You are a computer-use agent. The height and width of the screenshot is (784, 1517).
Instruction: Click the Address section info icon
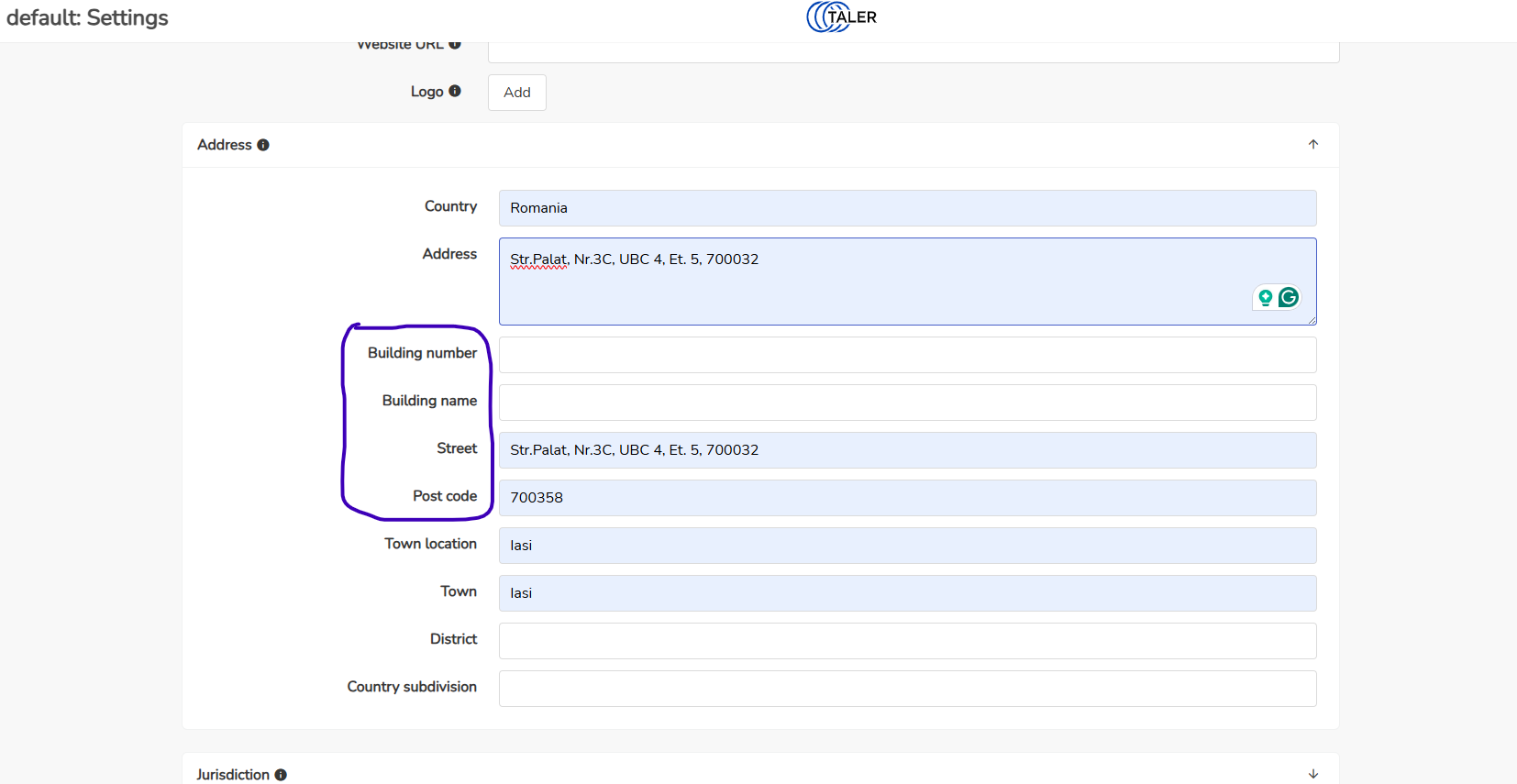click(263, 145)
